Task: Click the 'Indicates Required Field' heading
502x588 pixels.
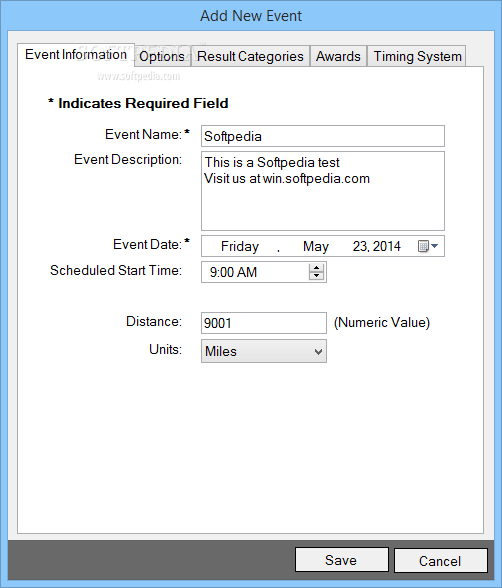Action: point(143,103)
